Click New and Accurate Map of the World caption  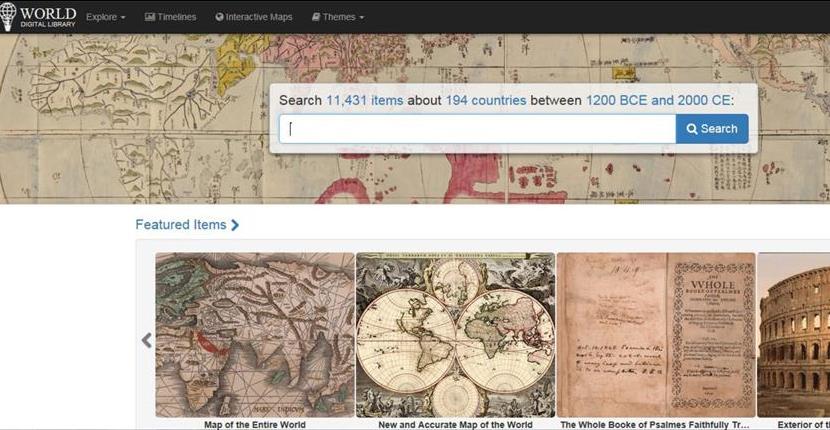pyautogui.click(x=455, y=424)
